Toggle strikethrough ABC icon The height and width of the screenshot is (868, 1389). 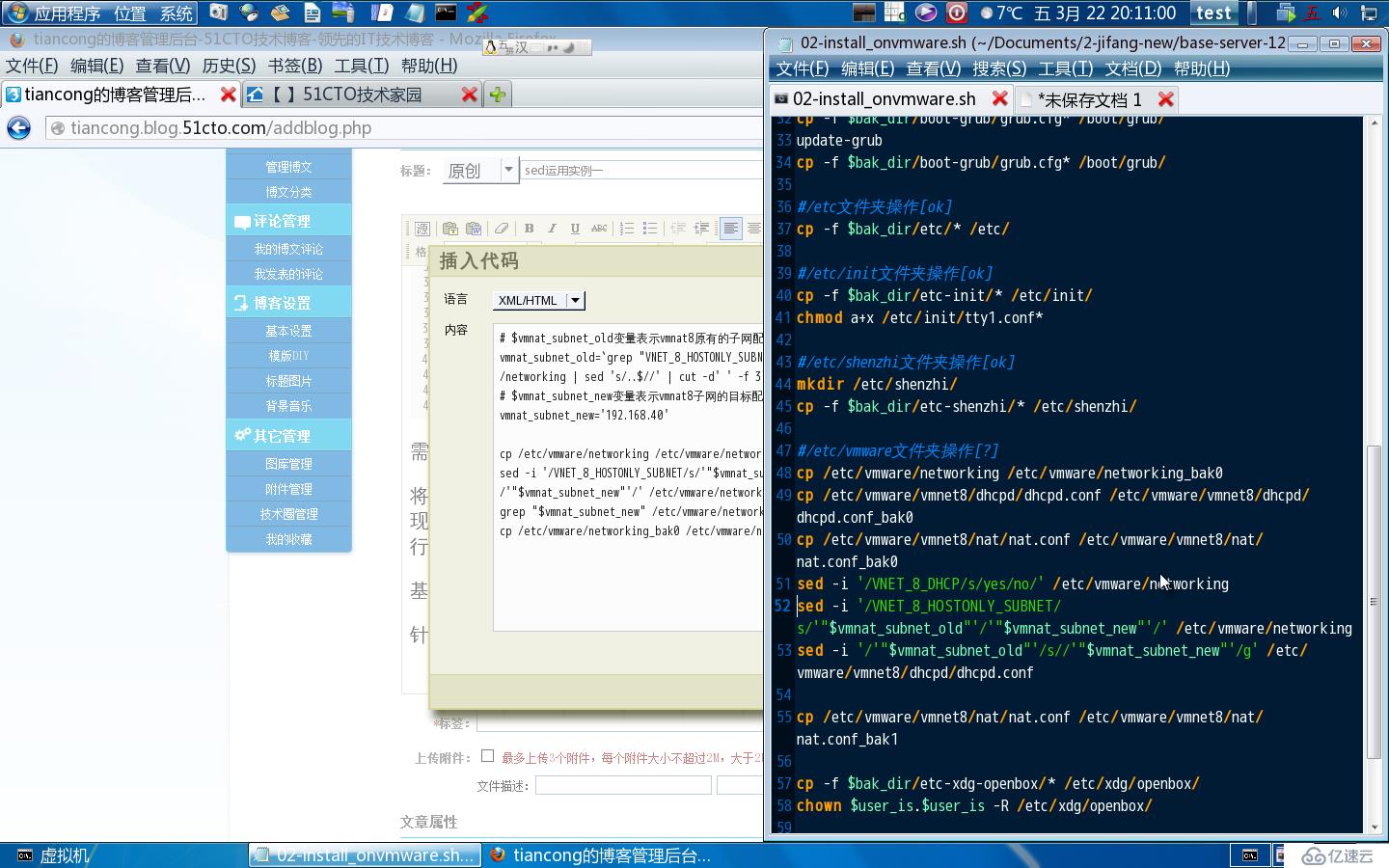click(x=599, y=229)
